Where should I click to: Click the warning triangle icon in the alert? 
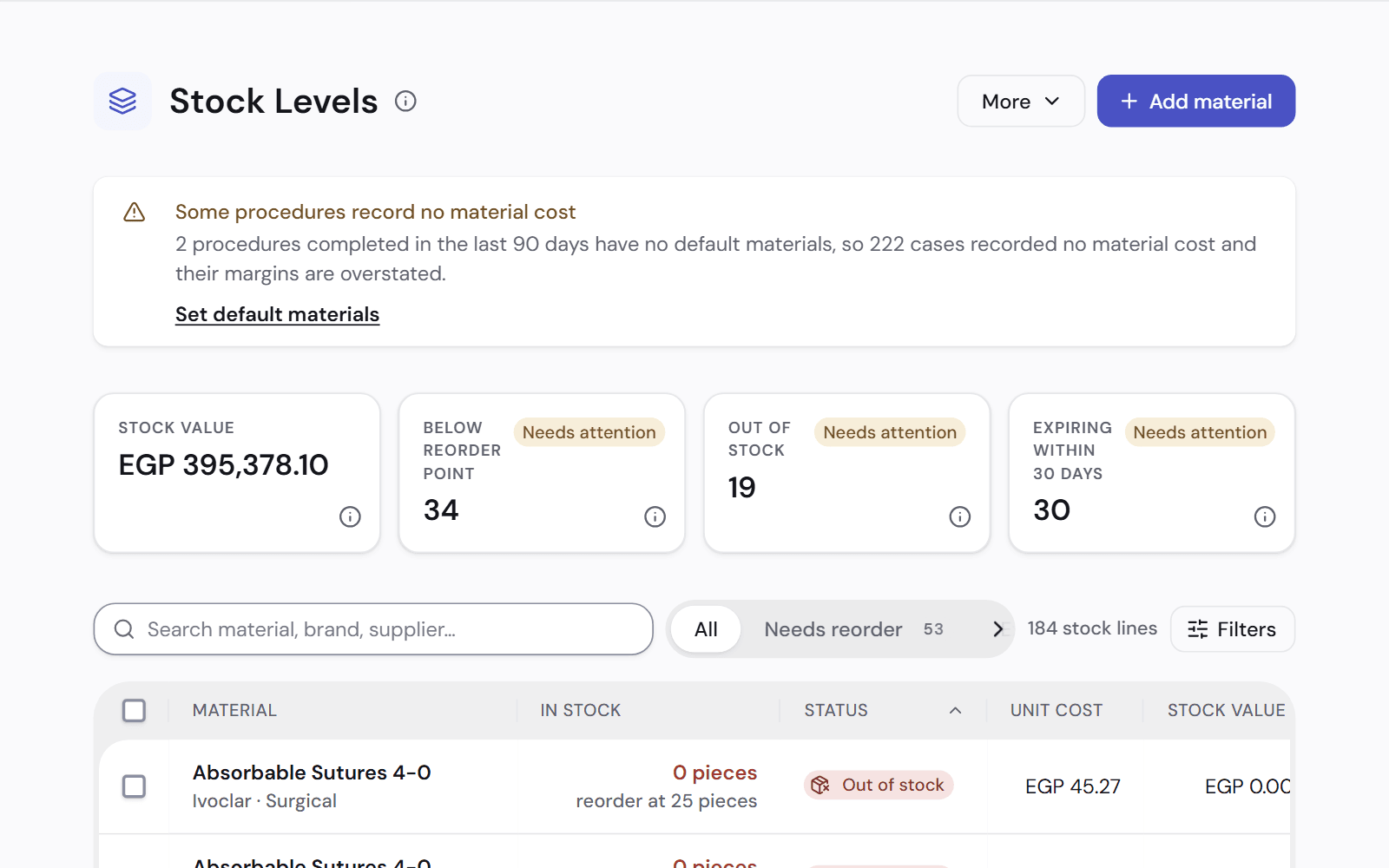(x=135, y=212)
